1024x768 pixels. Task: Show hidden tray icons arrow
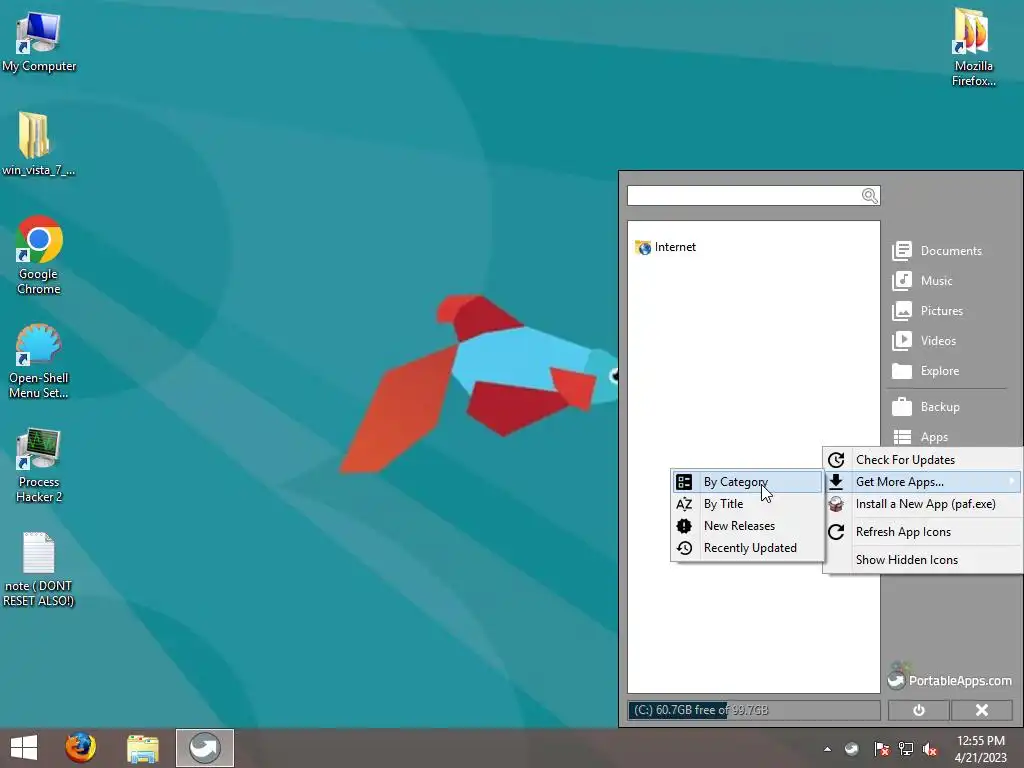(x=827, y=749)
